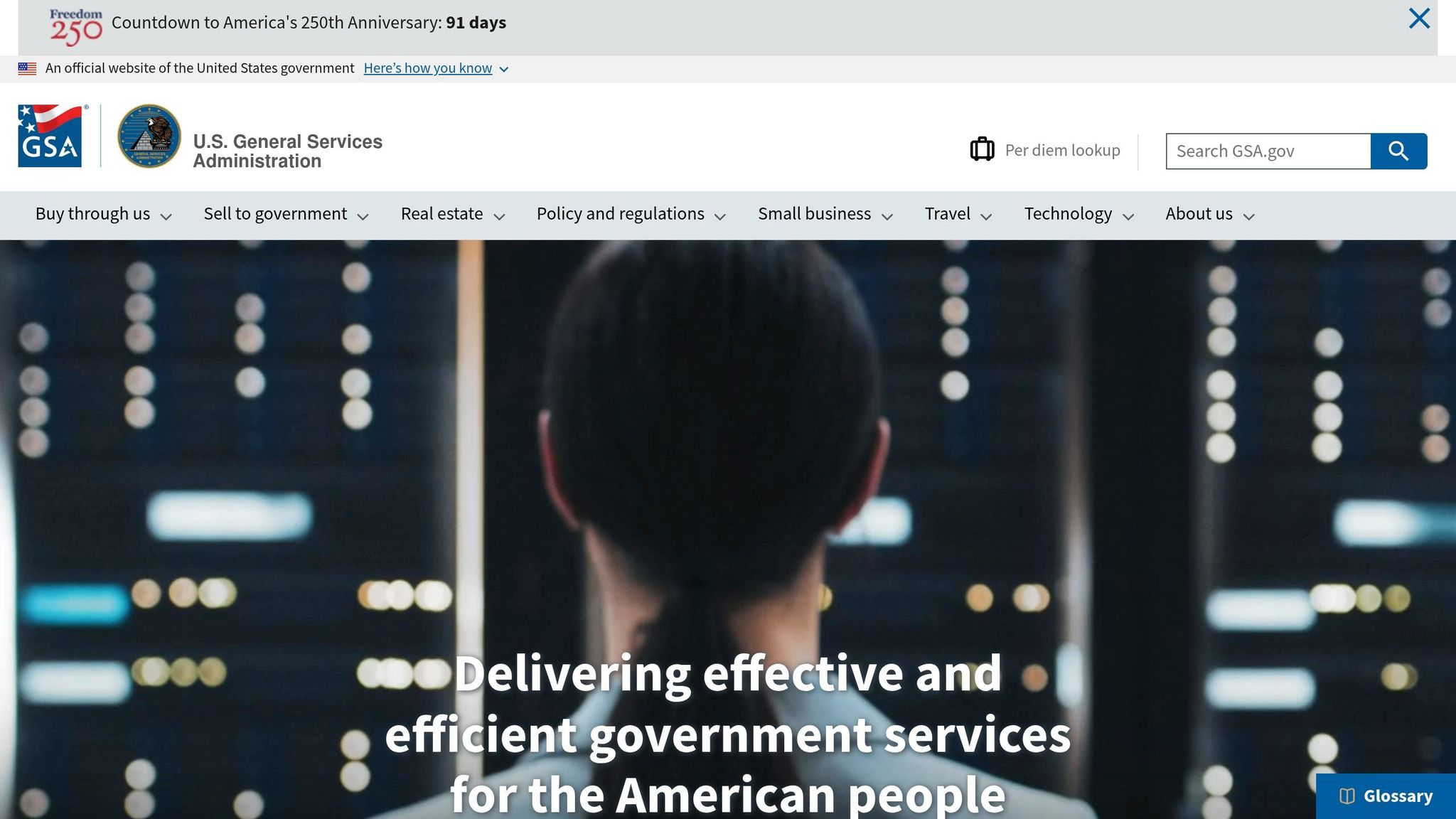Viewport: 1456px width, 819px height.
Task: Click the Per diem lookup link
Action: (1062, 151)
